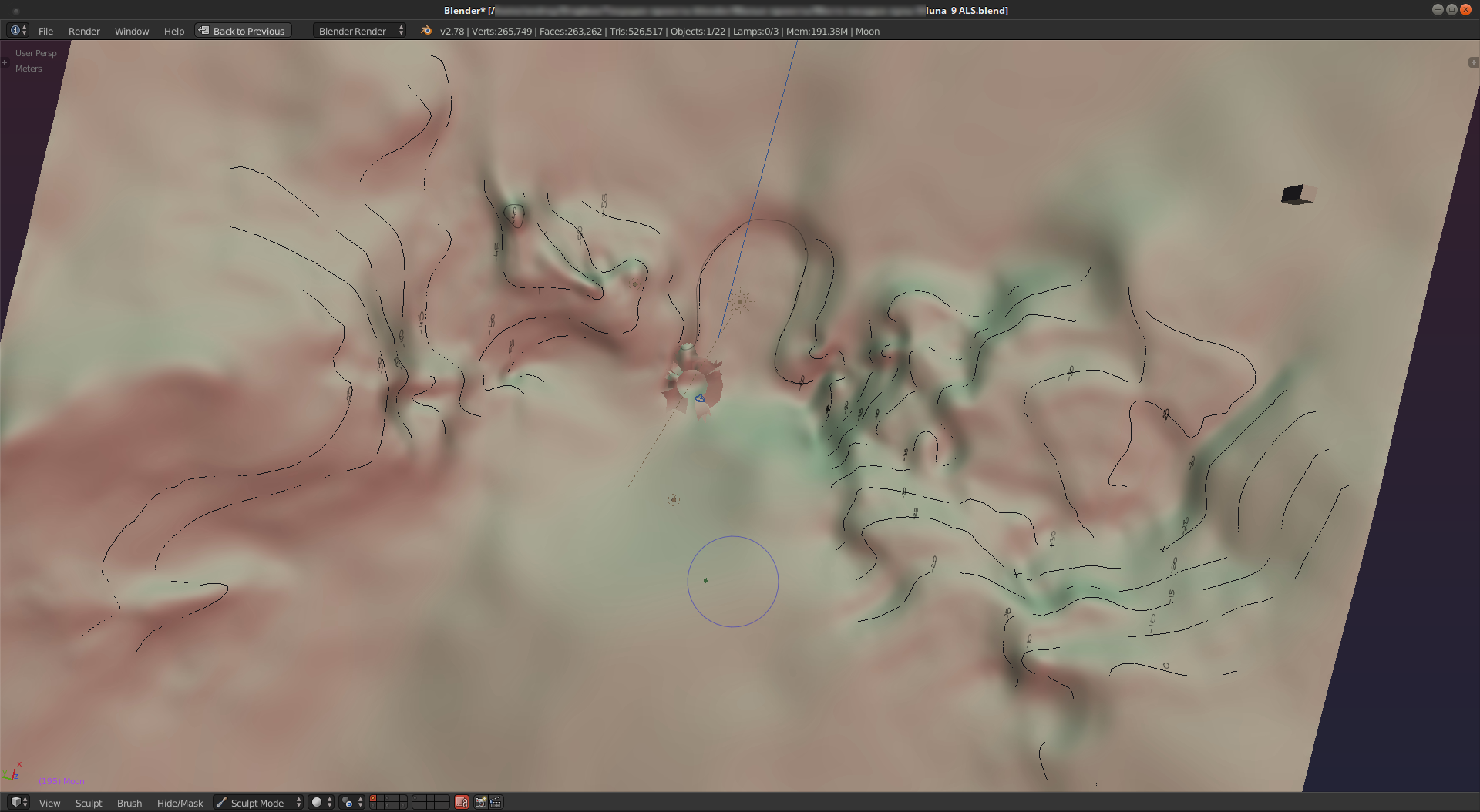Open the Blender Render engine dropdown
Screen dimensions: 1480x812
(360, 31)
